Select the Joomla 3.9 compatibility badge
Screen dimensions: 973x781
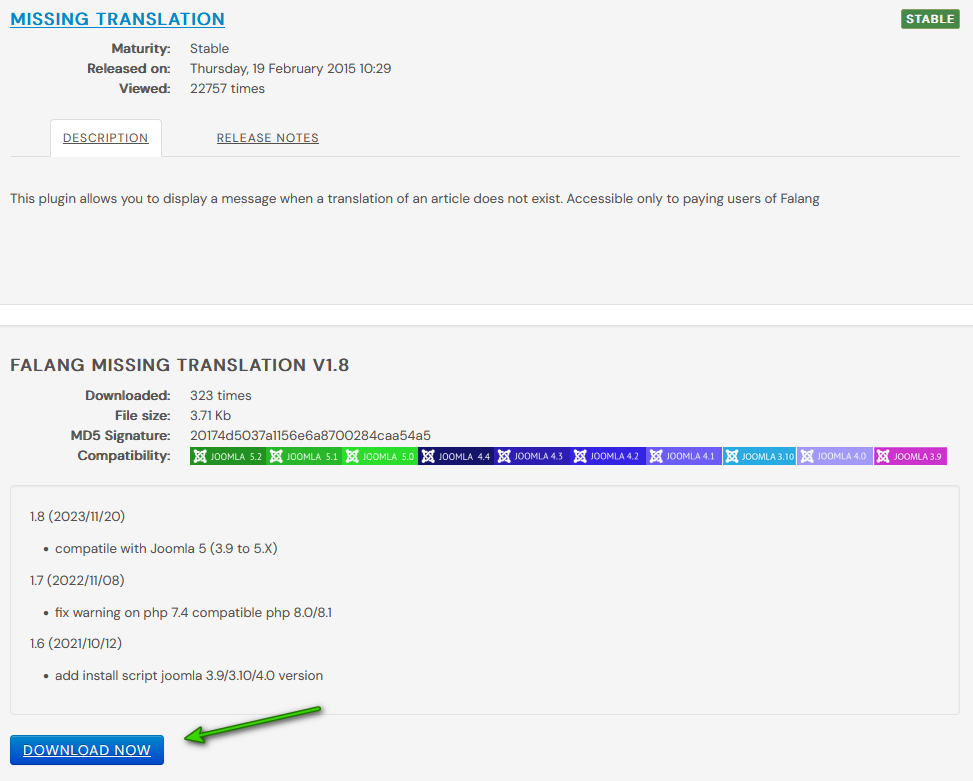pos(911,457)
